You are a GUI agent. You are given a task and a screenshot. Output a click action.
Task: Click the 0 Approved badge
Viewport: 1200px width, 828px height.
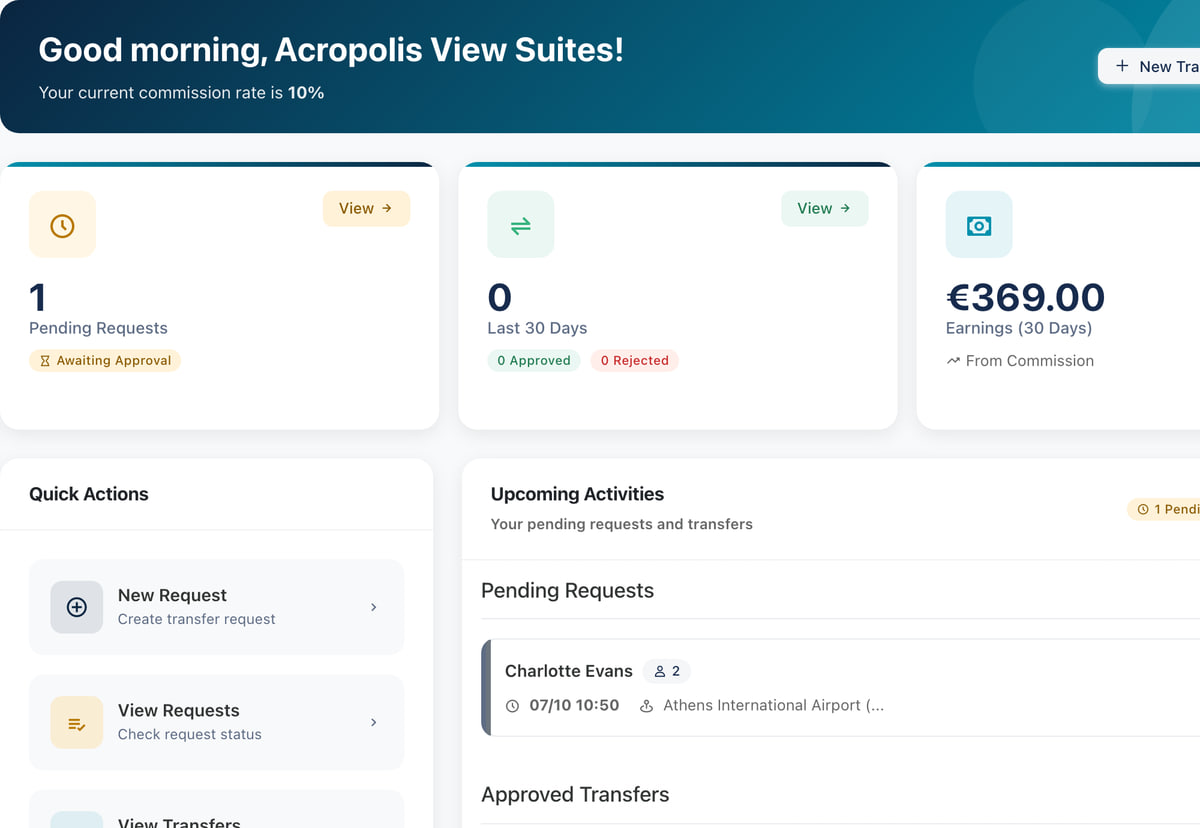tap(534, 361)
